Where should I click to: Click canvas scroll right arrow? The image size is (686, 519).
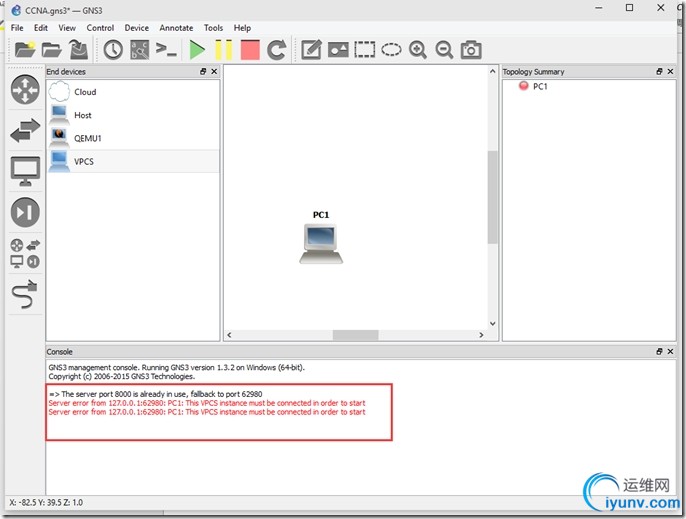(x=481, y=335)
